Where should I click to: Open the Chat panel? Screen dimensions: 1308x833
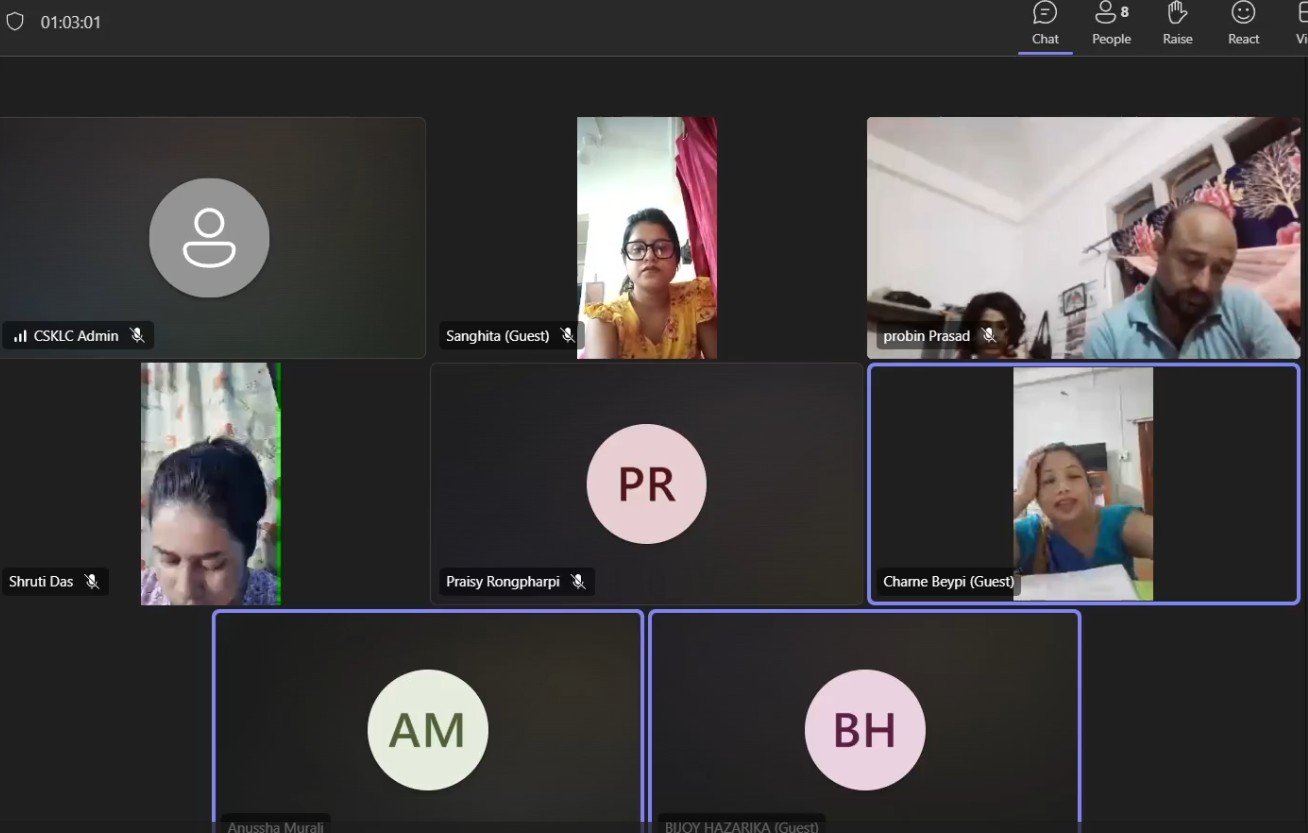[1045, 25]
